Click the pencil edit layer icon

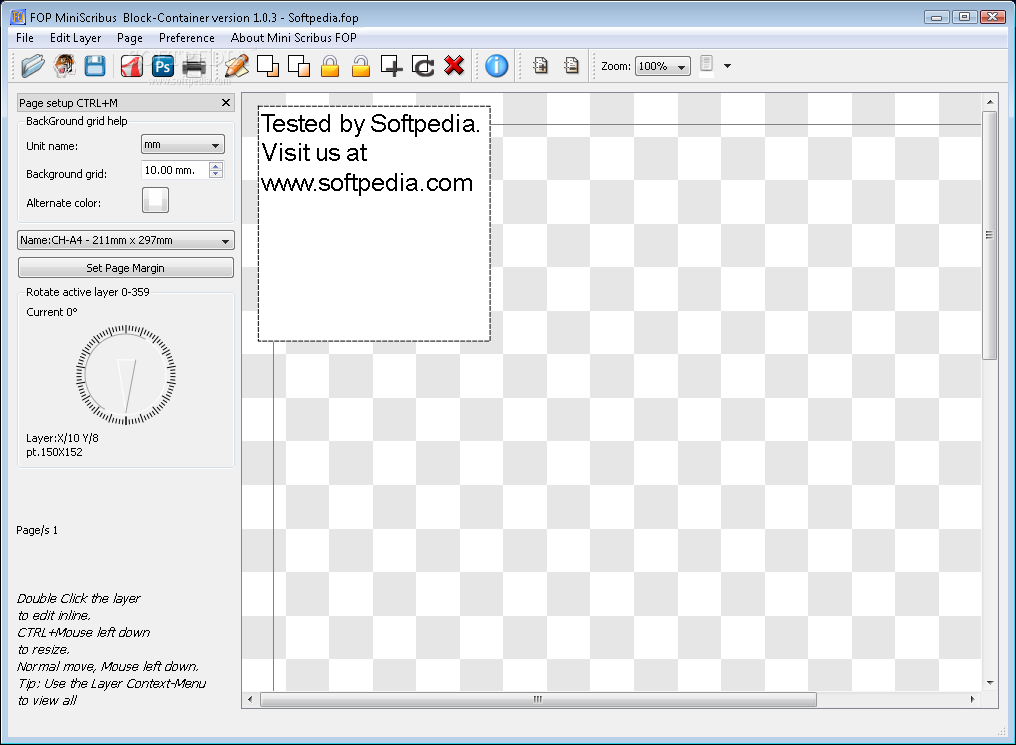(x=237, y=65)
